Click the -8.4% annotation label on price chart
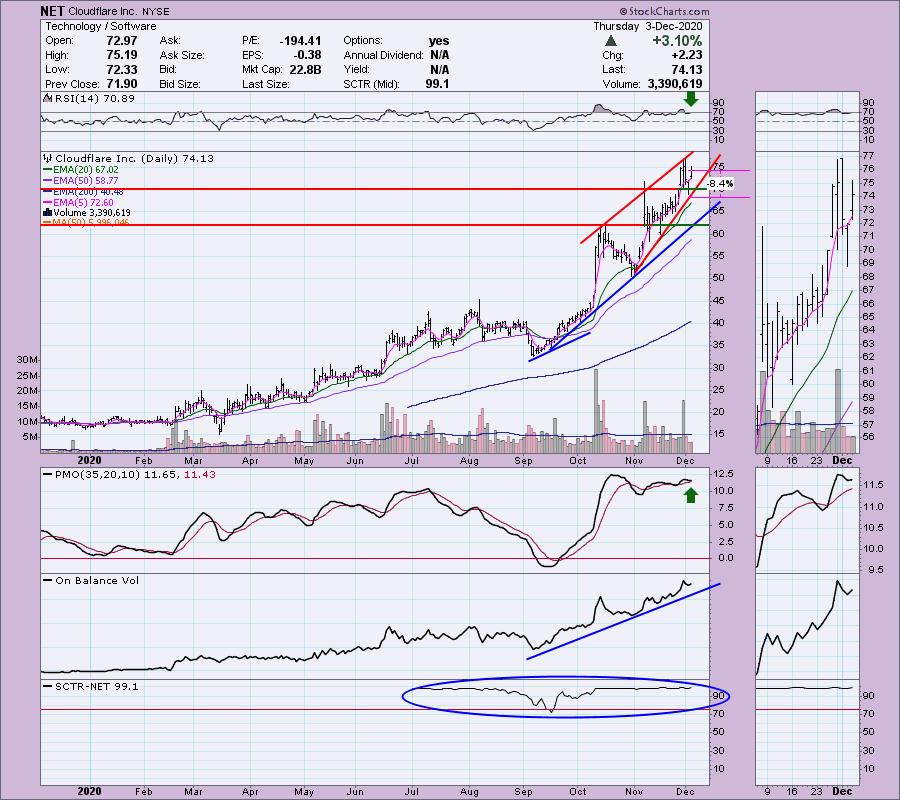This screenshot has height=800, width=900. coord(720,184)
